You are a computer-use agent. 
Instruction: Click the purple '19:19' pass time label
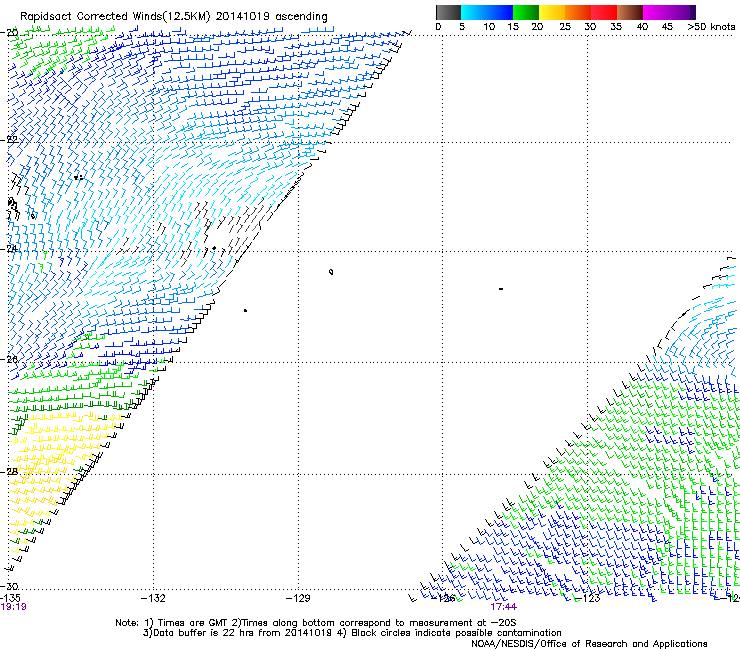(x=13, y=607)
